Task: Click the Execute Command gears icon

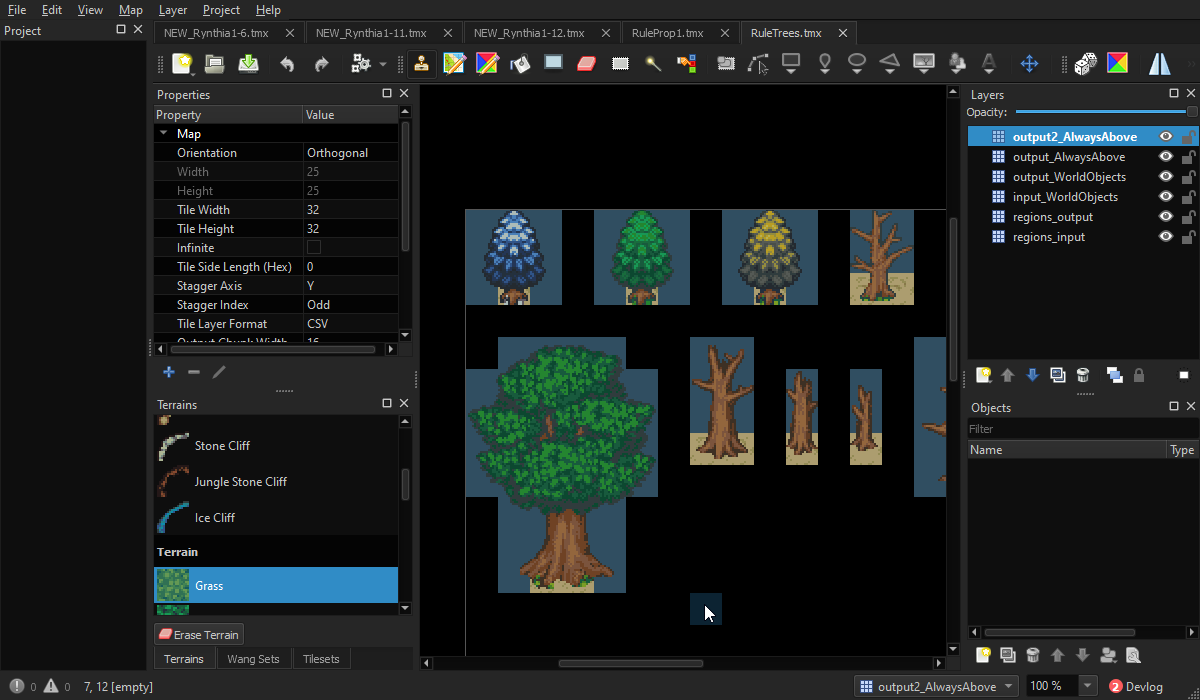Action: coord(360,64)
